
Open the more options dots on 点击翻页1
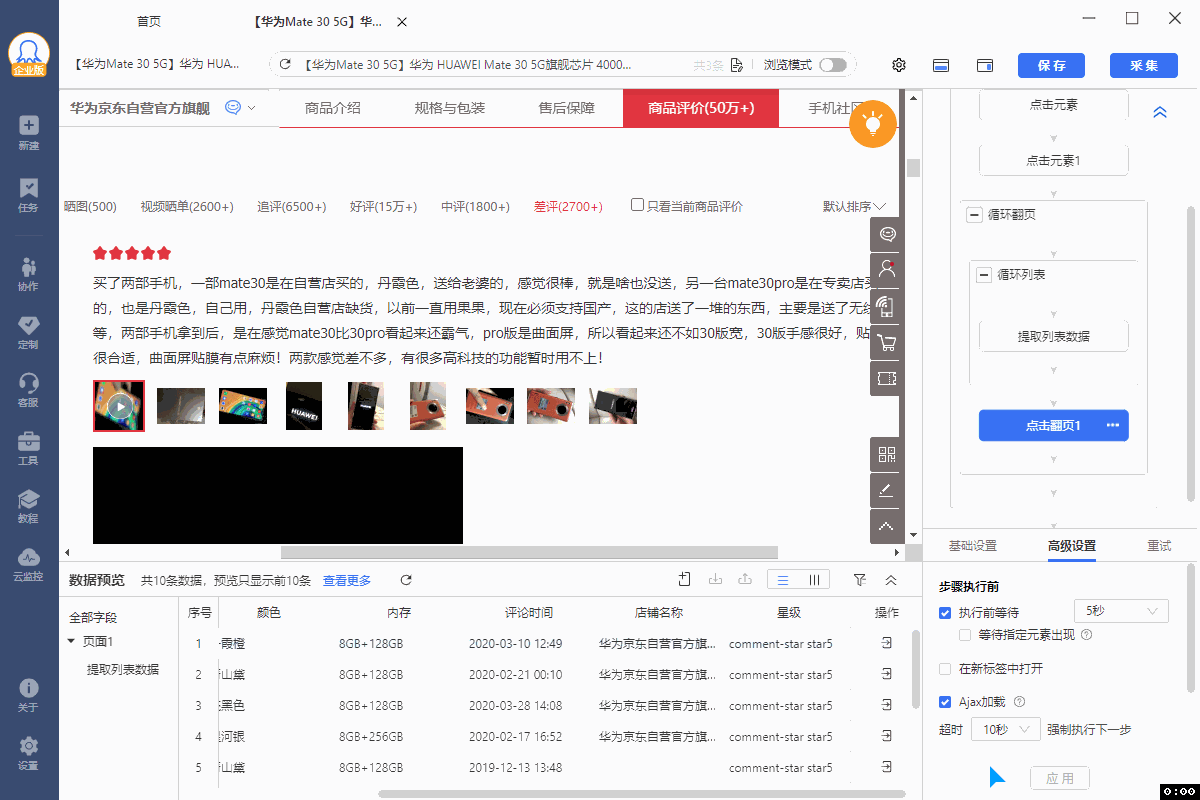1113,425
